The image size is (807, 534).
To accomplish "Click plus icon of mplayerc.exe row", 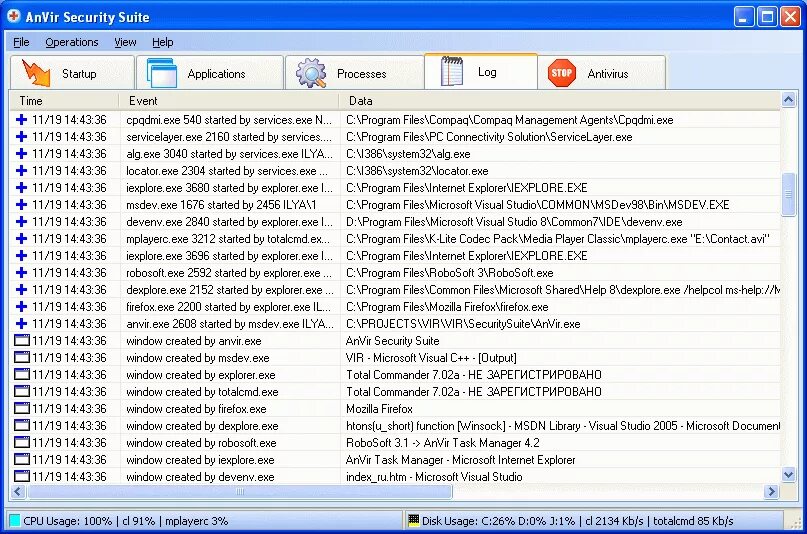I will click(x=21, y=239).
